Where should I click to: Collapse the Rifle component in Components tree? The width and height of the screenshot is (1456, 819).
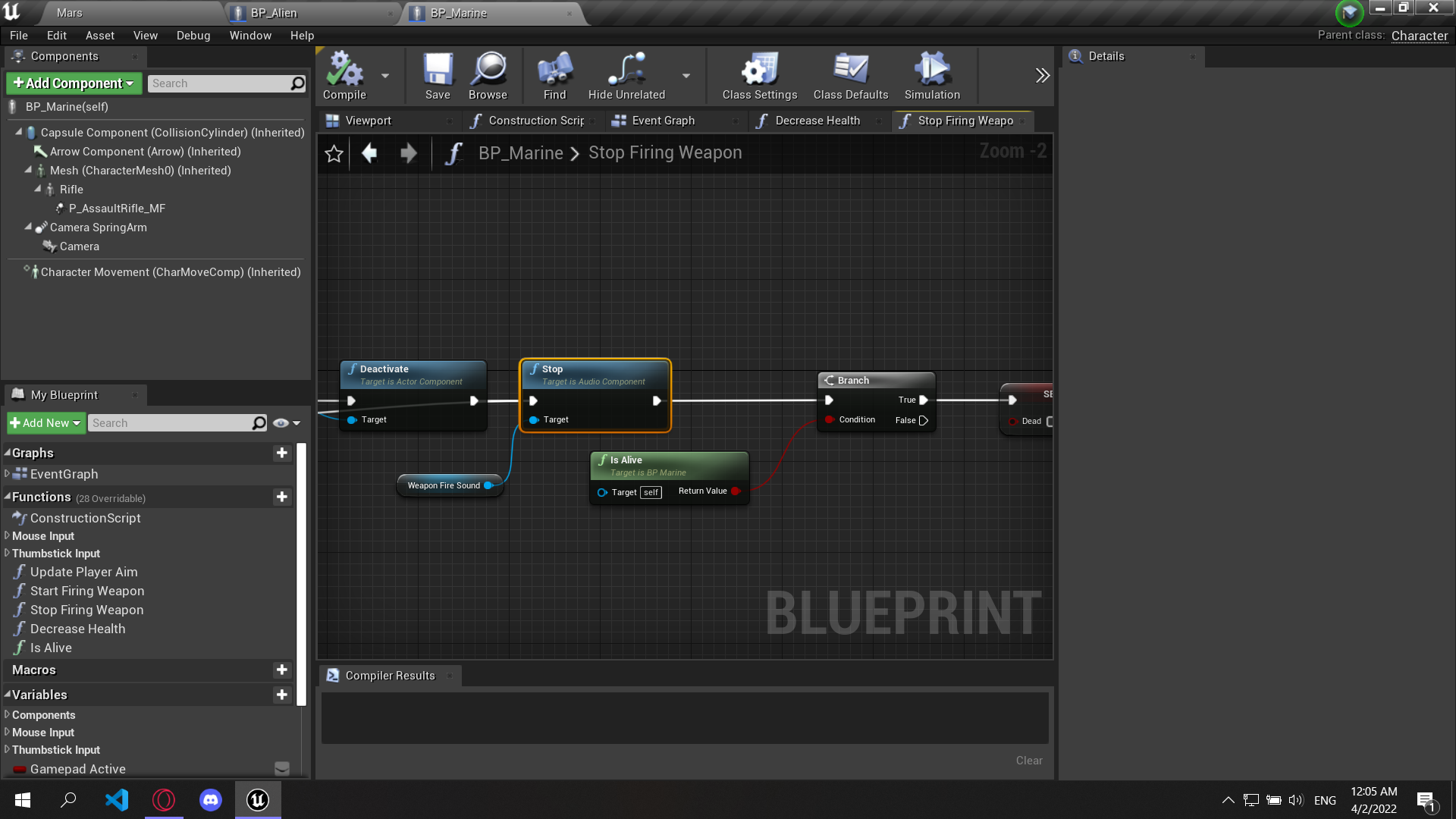(36, 190)
